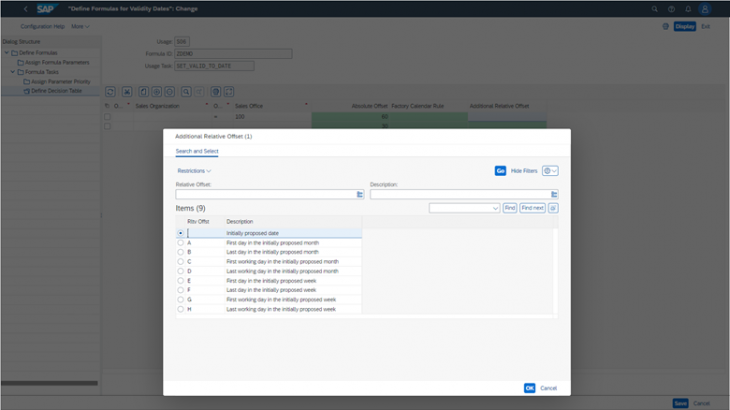Collapse the Define Formulas tree node
The image size is (730, 410).
tap(7, 53)
